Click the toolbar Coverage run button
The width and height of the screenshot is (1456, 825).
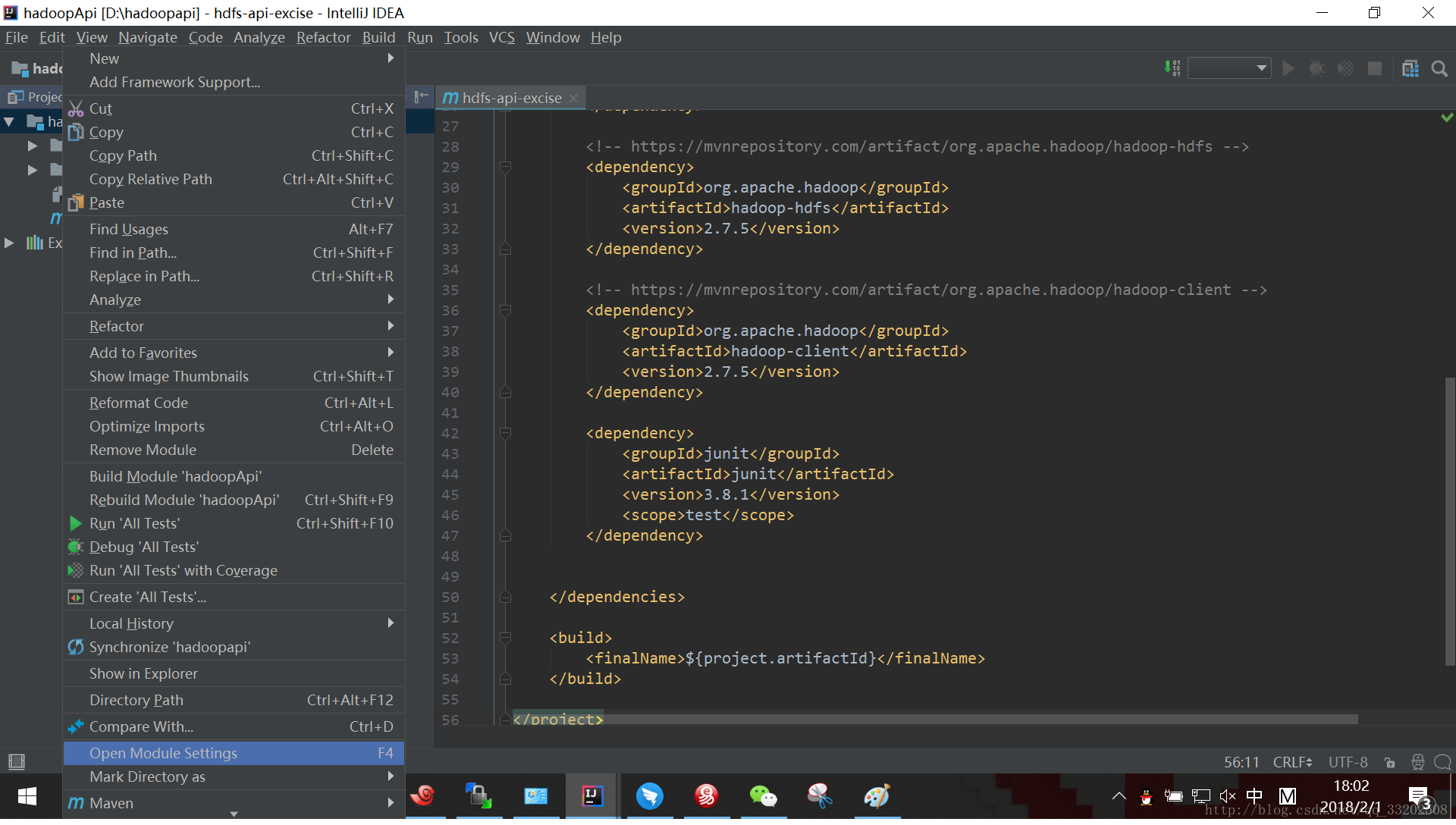1345,69
